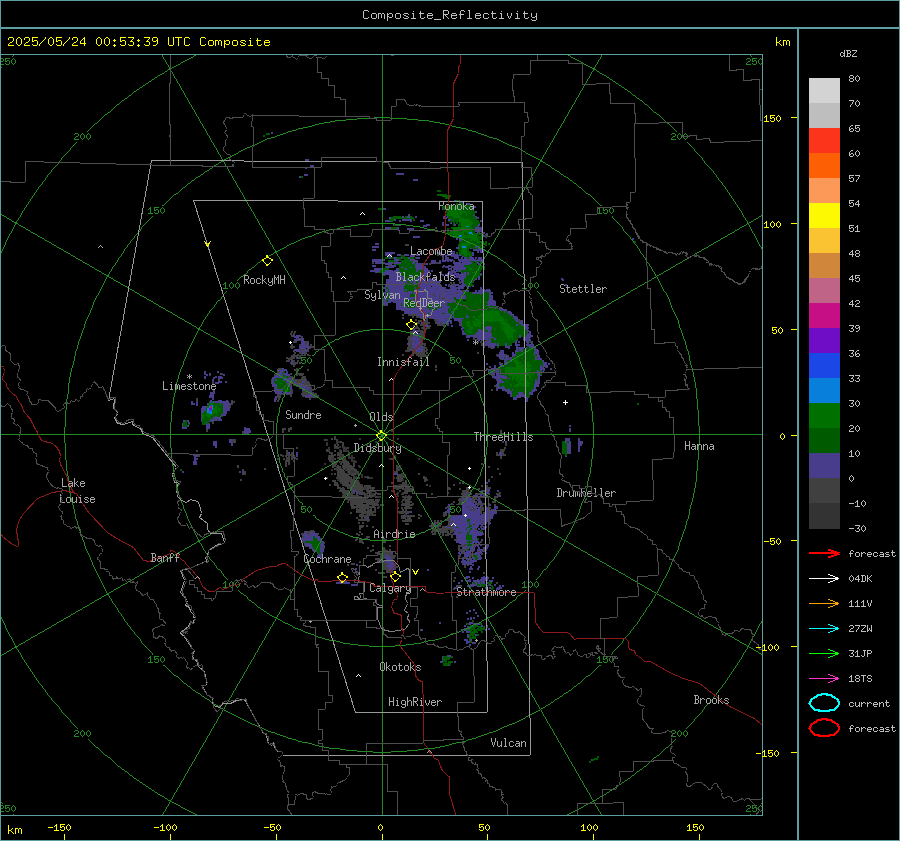Click the Strathmore city label
Screen dimensions: 900x841
click(x=486, y=592)
